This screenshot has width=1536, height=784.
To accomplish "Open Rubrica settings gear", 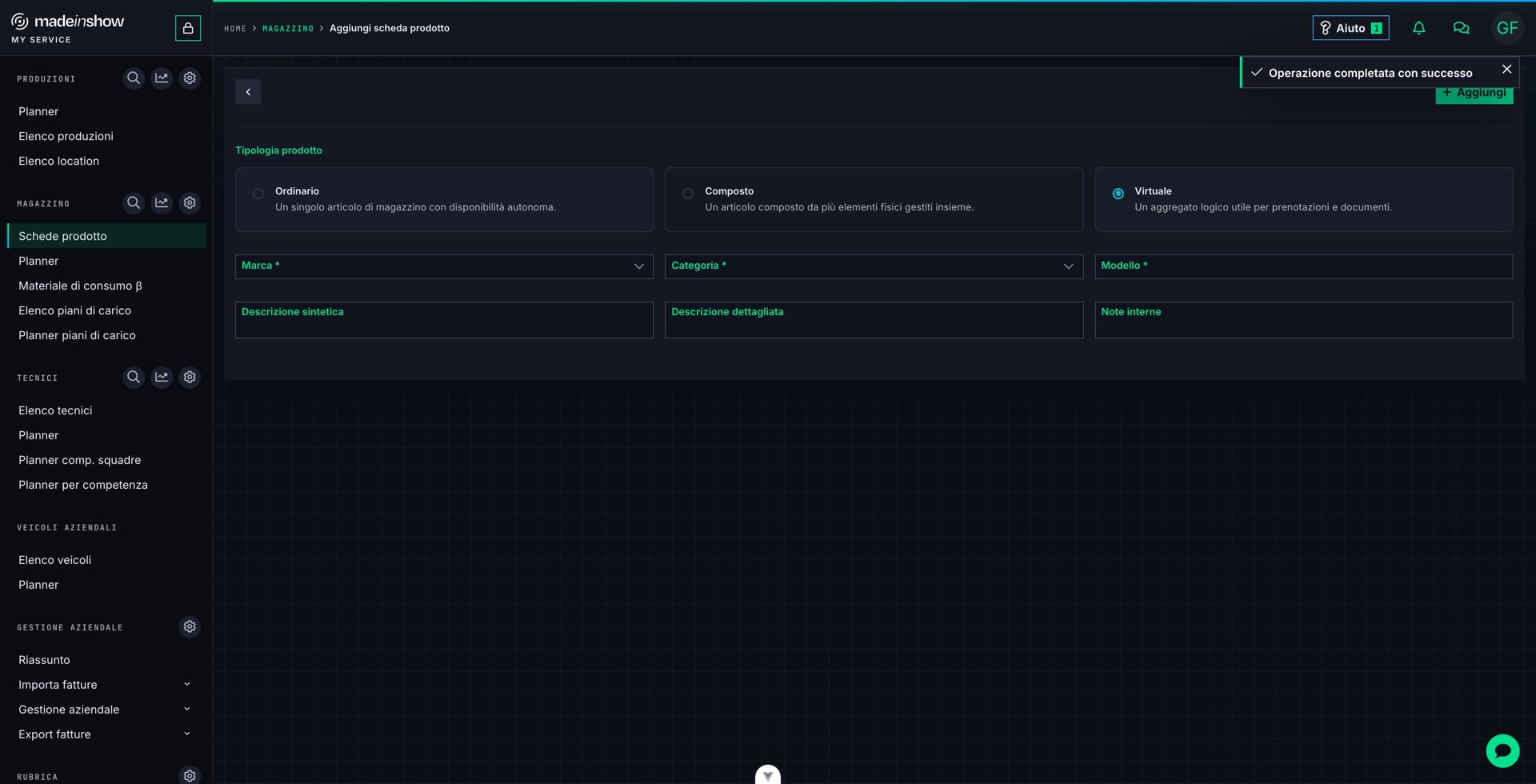I will click(190, 775).
